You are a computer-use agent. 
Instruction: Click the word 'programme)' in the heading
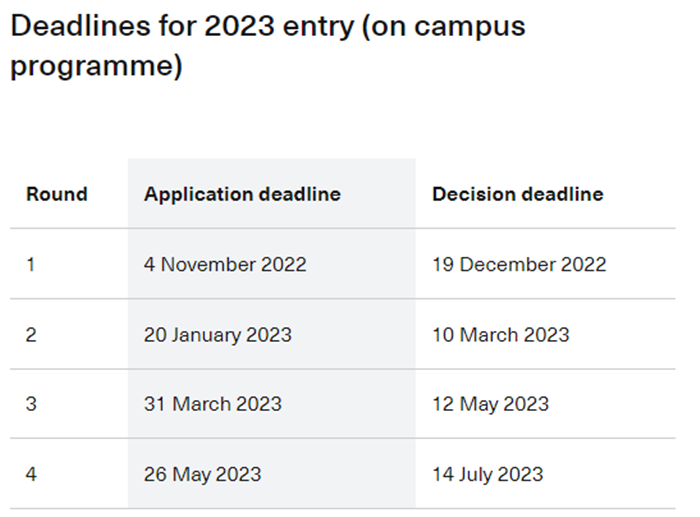[96, 66]
